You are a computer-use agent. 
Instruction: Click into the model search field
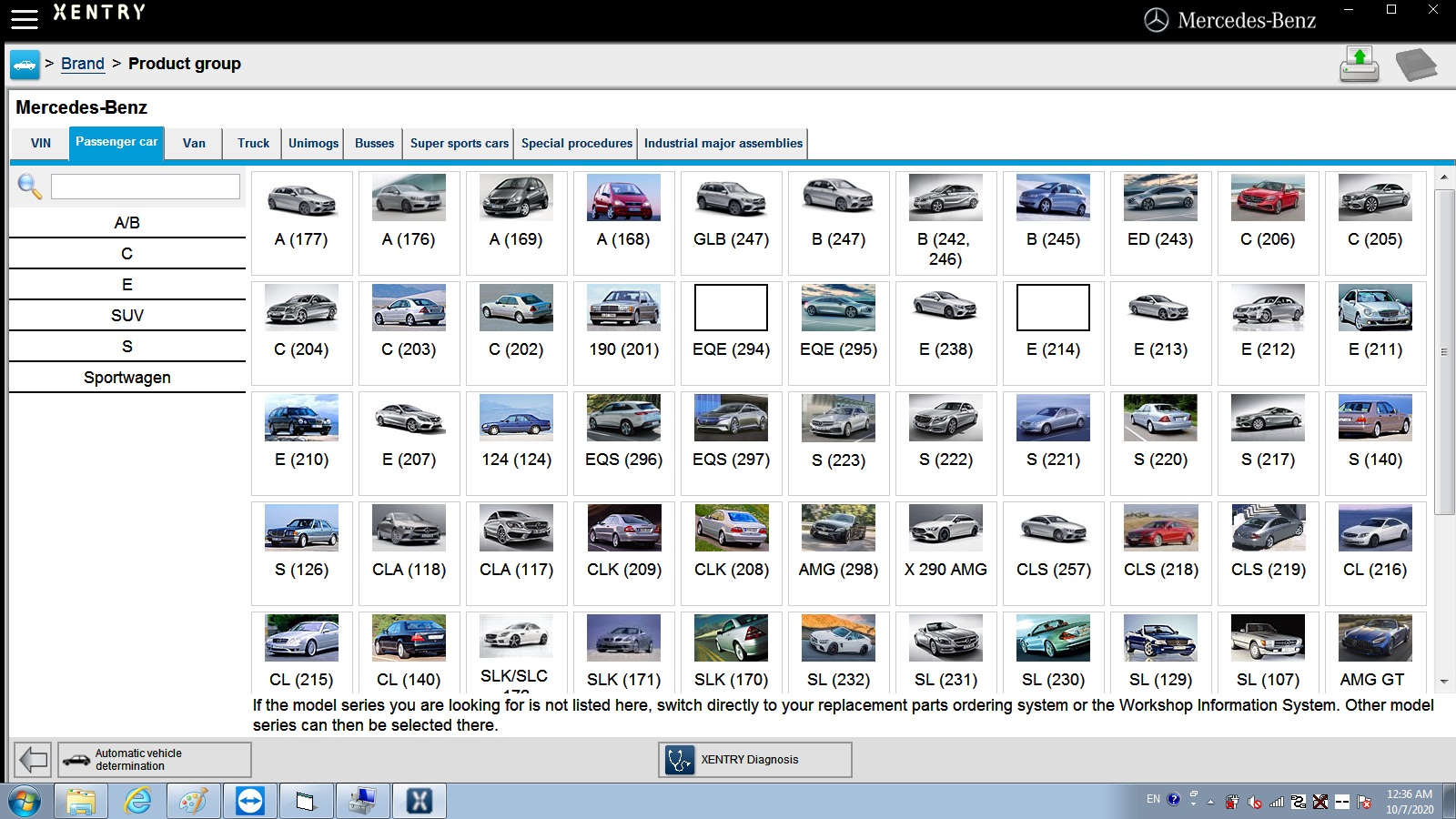(146, 187)
